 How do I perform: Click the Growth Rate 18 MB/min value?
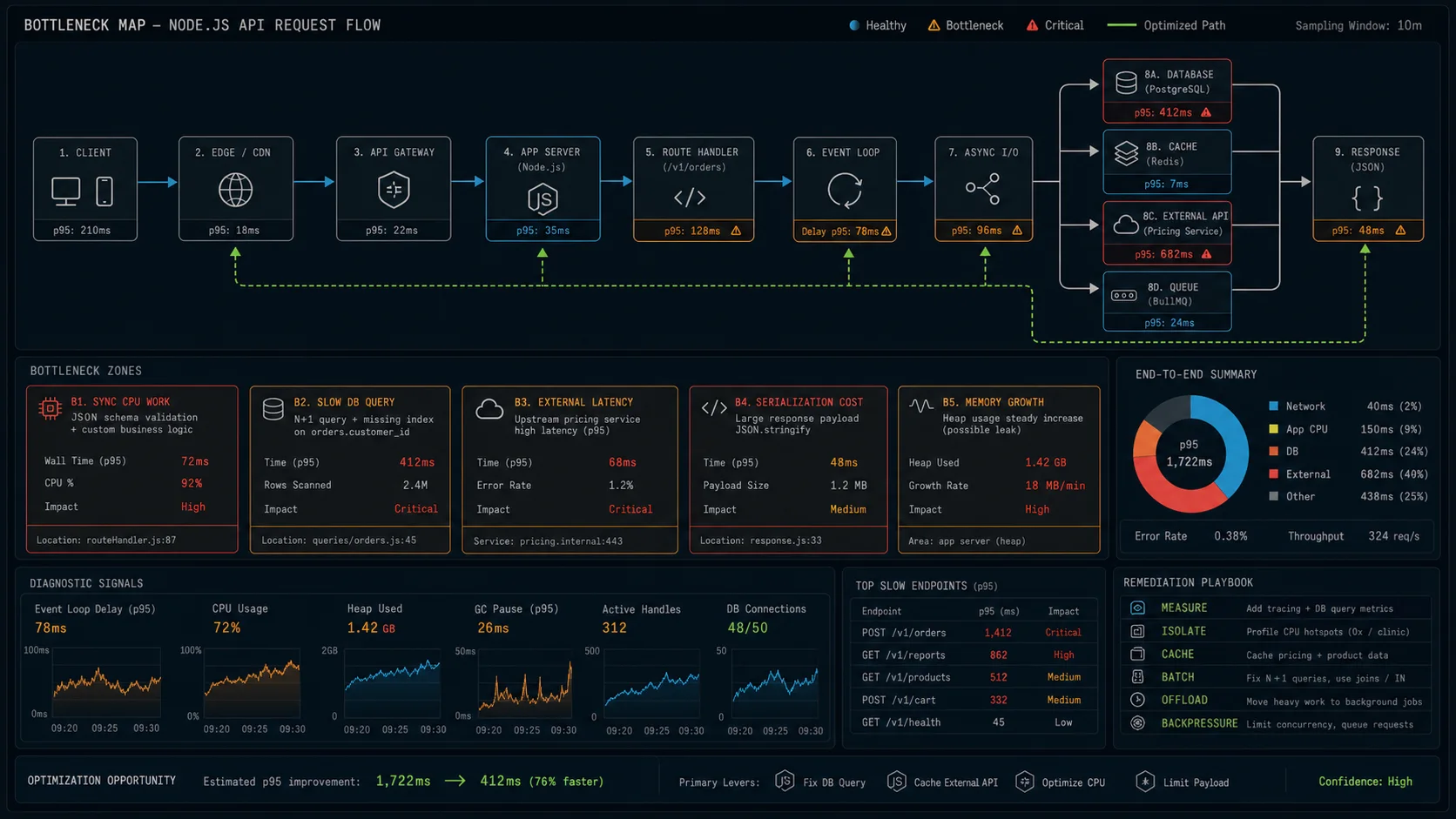(1055, 486)
